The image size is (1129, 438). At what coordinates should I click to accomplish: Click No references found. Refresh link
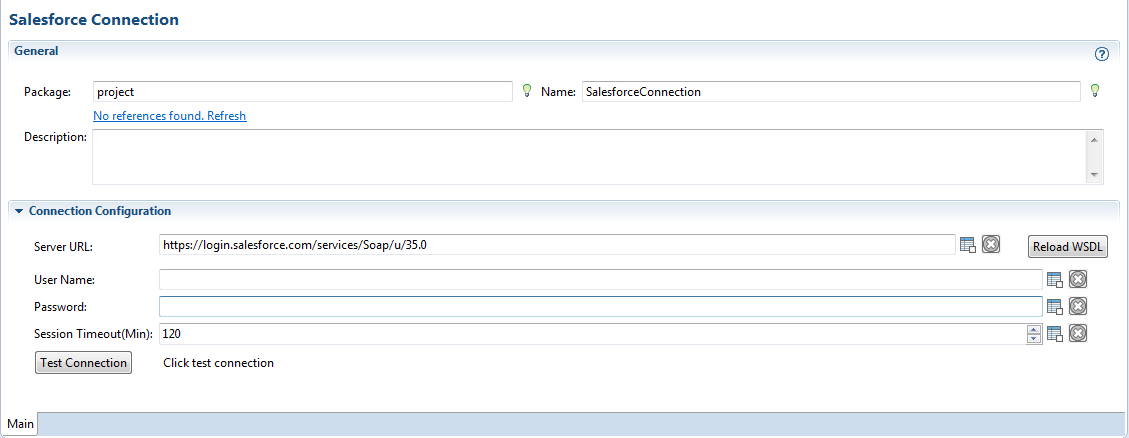170,115
